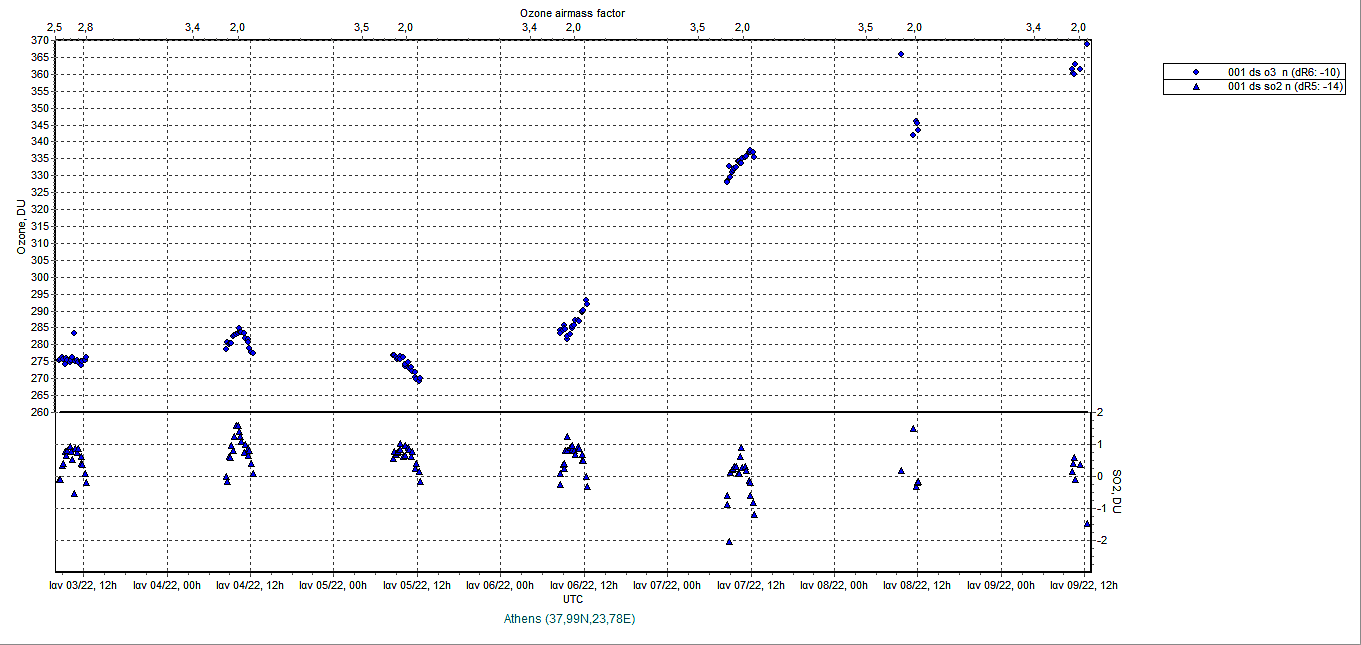Select the lowest SO2 triangle at -2 DU
The height and width of the screenshot is (645, 1361).
coord(729,541)
